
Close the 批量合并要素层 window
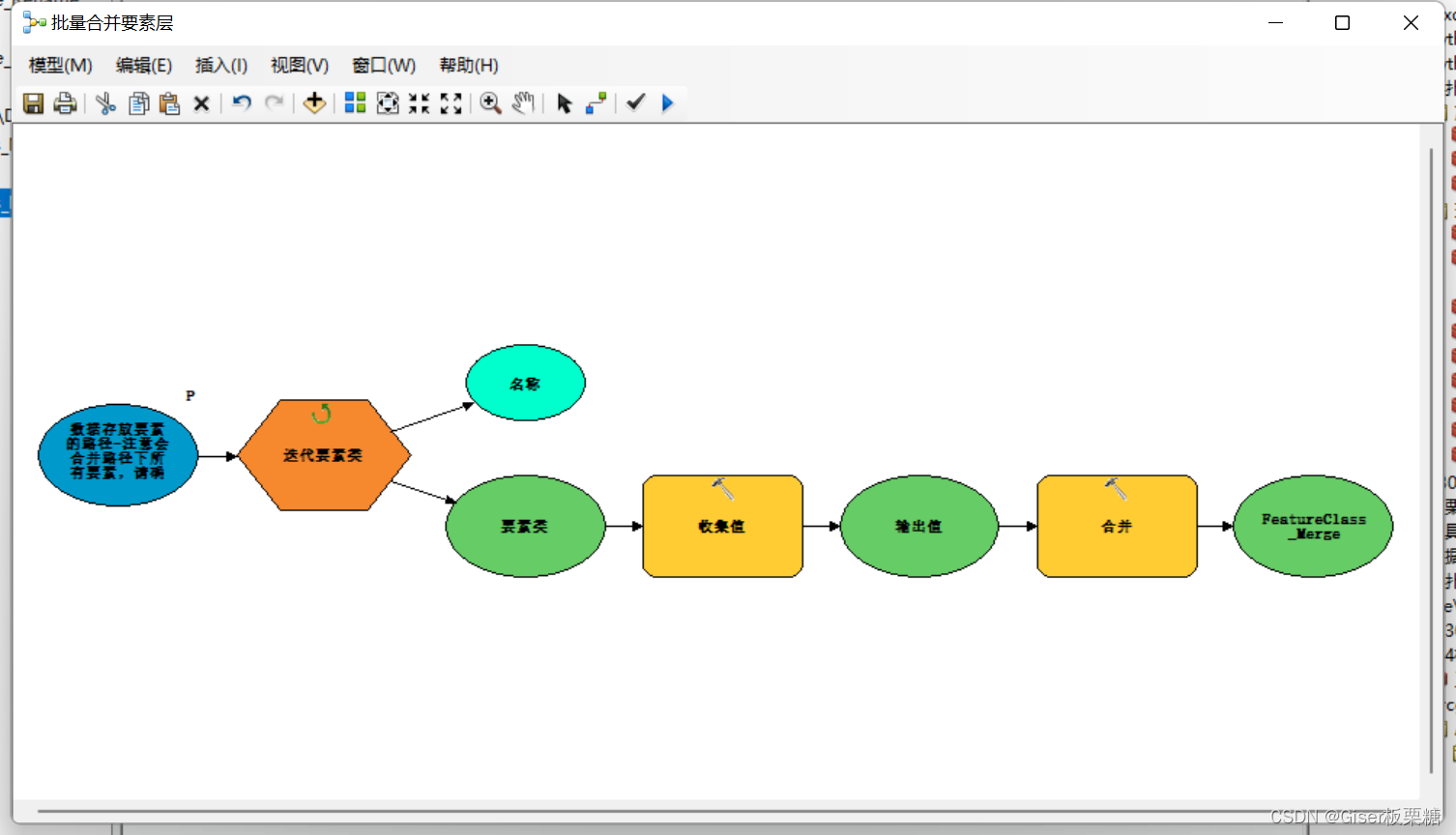click(1411, 23)
